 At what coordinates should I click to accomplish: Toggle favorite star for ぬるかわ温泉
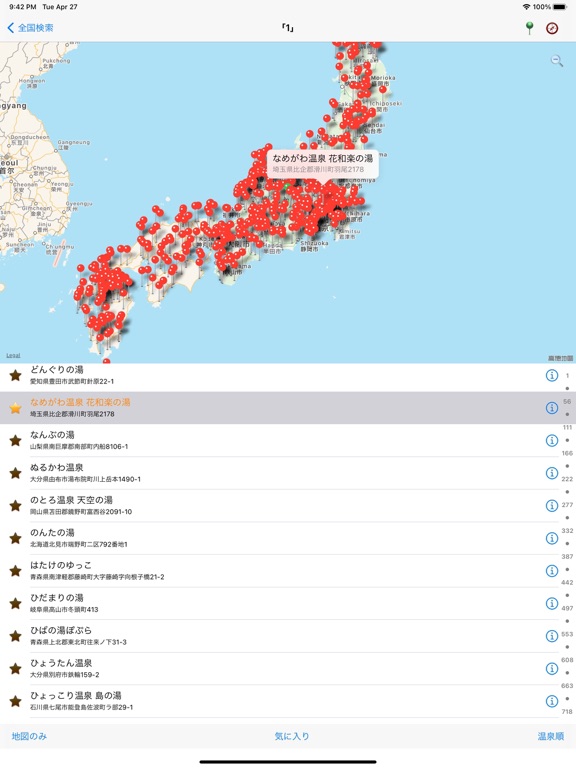(16, 473)
